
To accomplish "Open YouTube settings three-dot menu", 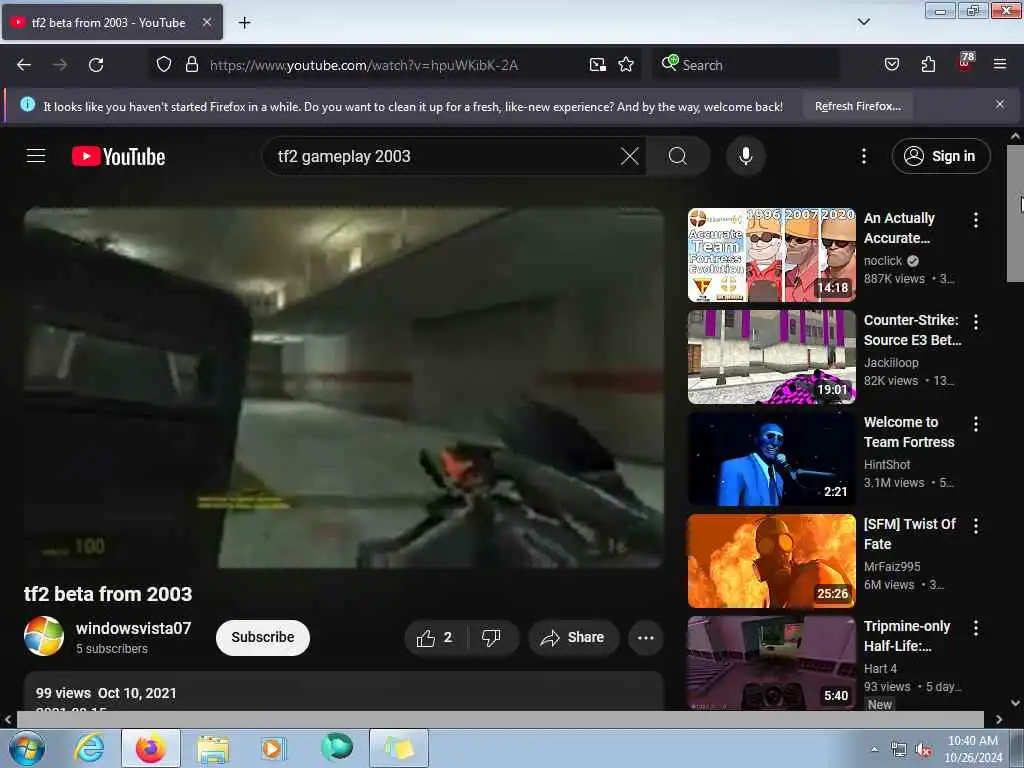I will tap(863, 156).
